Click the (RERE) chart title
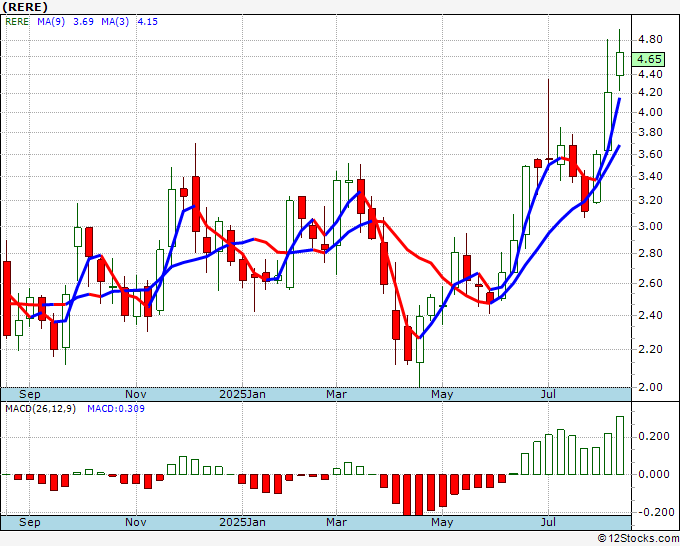This screenshot has width=680, height=546. point(25,7)
